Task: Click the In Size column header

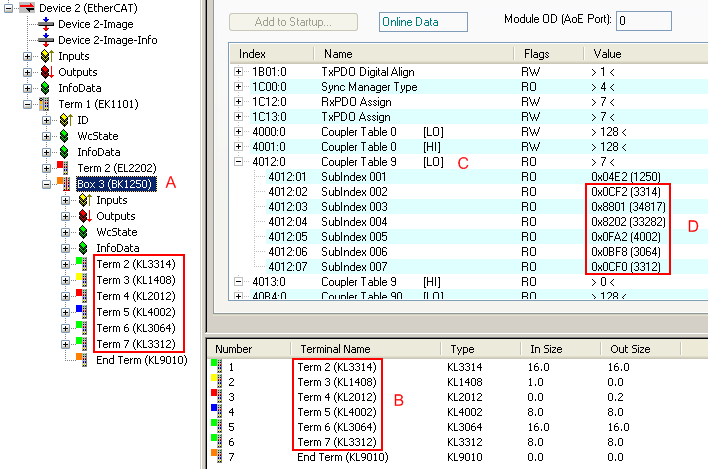Action: tap(559, 349)
